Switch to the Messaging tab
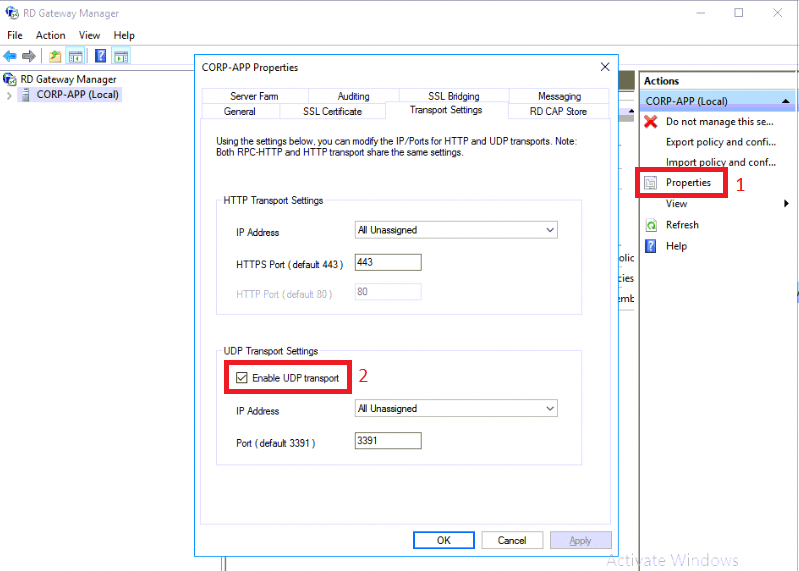Viewport: 799px width, 571px height. click(x=559, y=96)
